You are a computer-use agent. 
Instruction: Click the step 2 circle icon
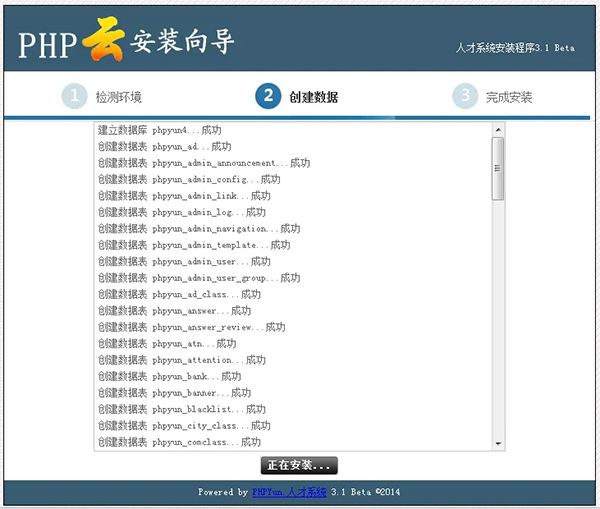[x=268, y=96]
